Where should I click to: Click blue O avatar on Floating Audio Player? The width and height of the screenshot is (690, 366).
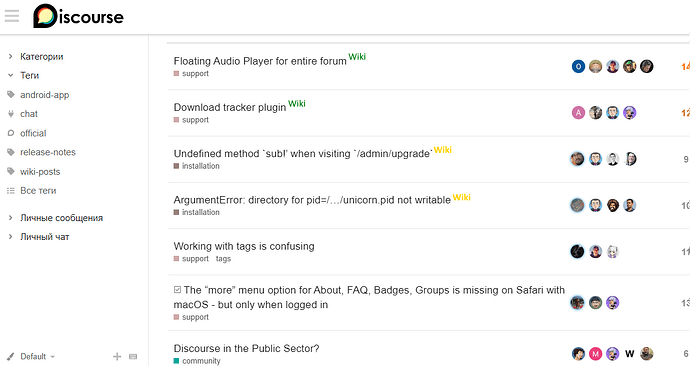(x=578, y=66)
